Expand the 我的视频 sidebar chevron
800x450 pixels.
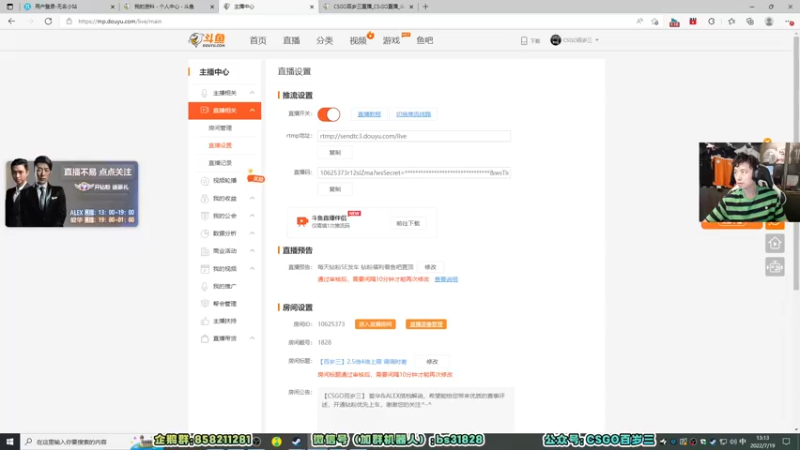[252, 268]
